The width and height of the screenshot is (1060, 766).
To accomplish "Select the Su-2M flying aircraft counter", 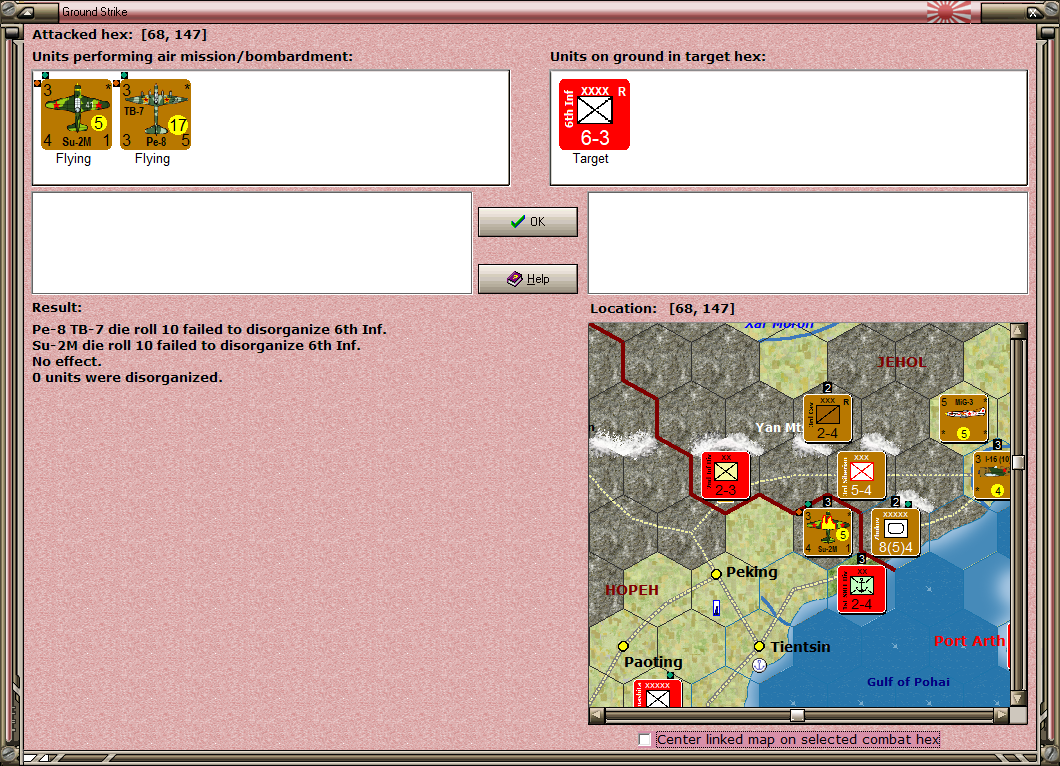I will pyautogui.click(x=76, y=114).
